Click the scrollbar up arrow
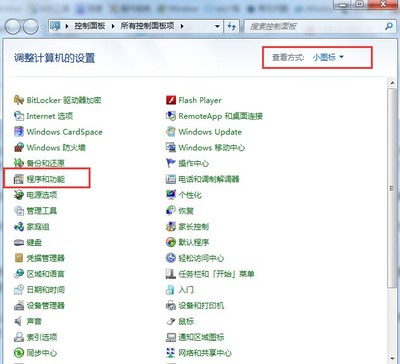Viewport: 400px width, 364px height. pos(392,83)
